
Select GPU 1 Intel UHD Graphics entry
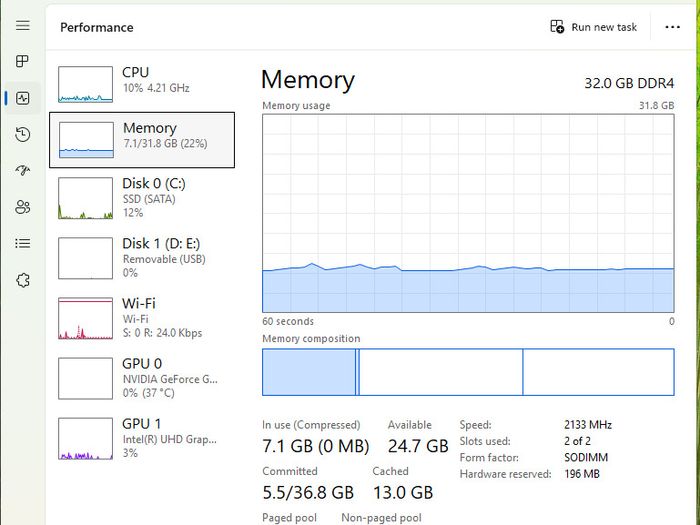142,438
